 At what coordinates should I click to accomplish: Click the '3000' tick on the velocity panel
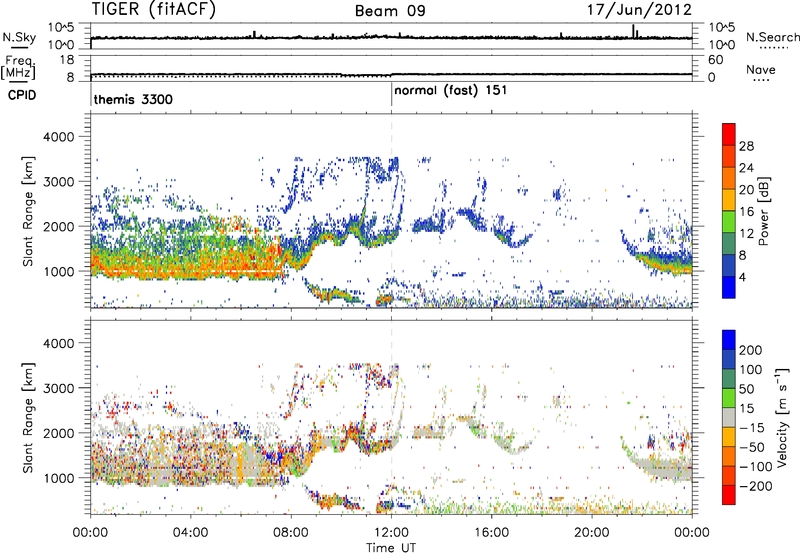point(58,388)
